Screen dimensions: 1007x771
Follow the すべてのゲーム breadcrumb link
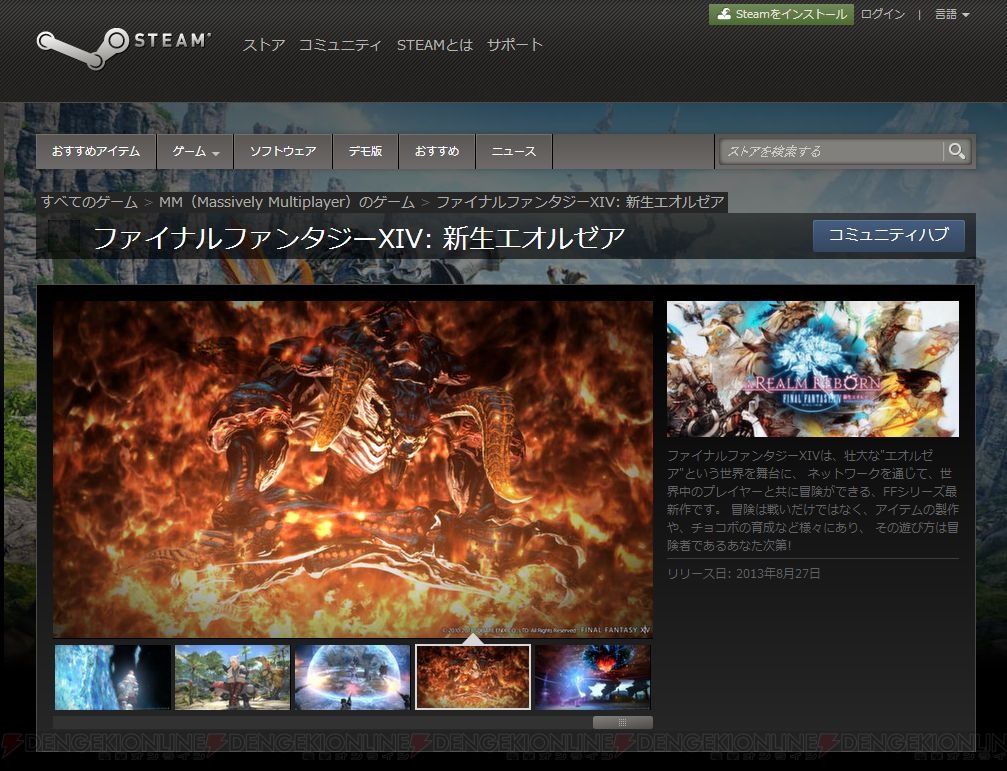[x=89, y=202]
